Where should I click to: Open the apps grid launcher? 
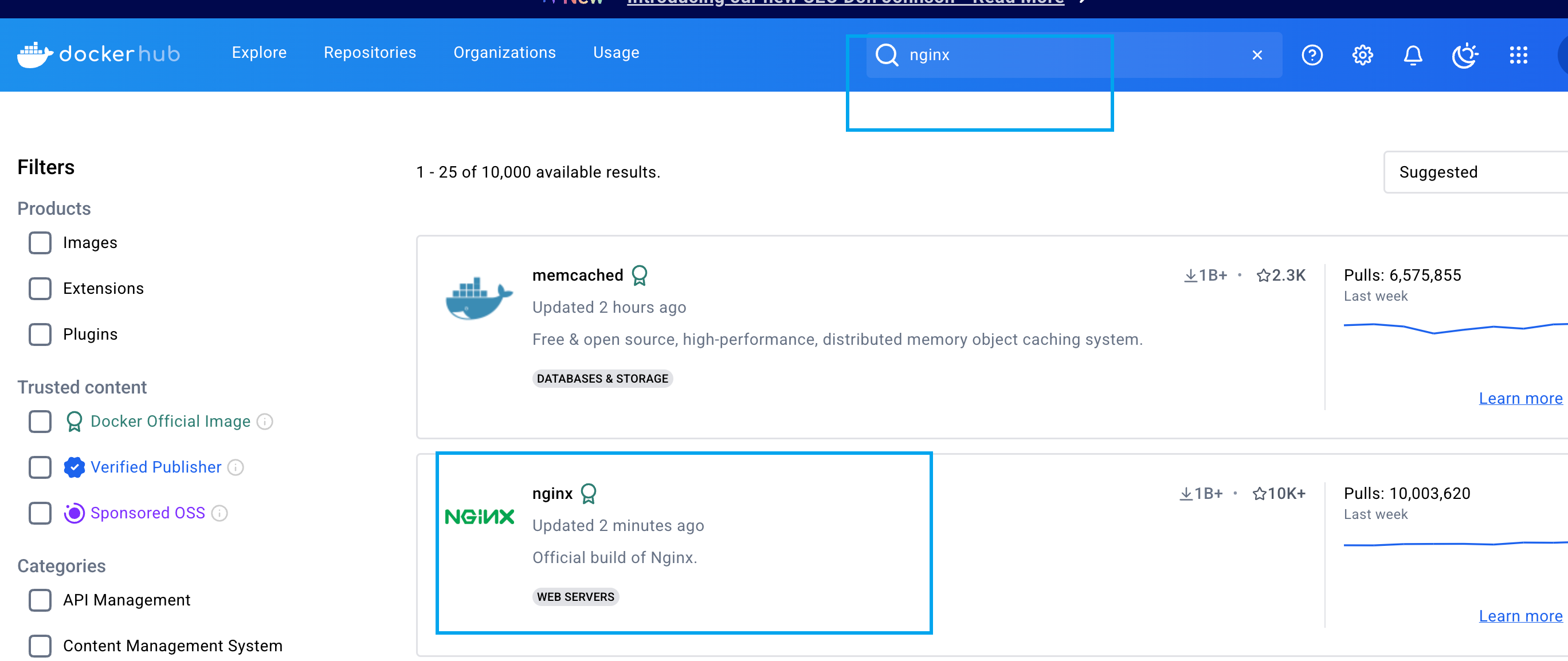tap(1518, 56)
